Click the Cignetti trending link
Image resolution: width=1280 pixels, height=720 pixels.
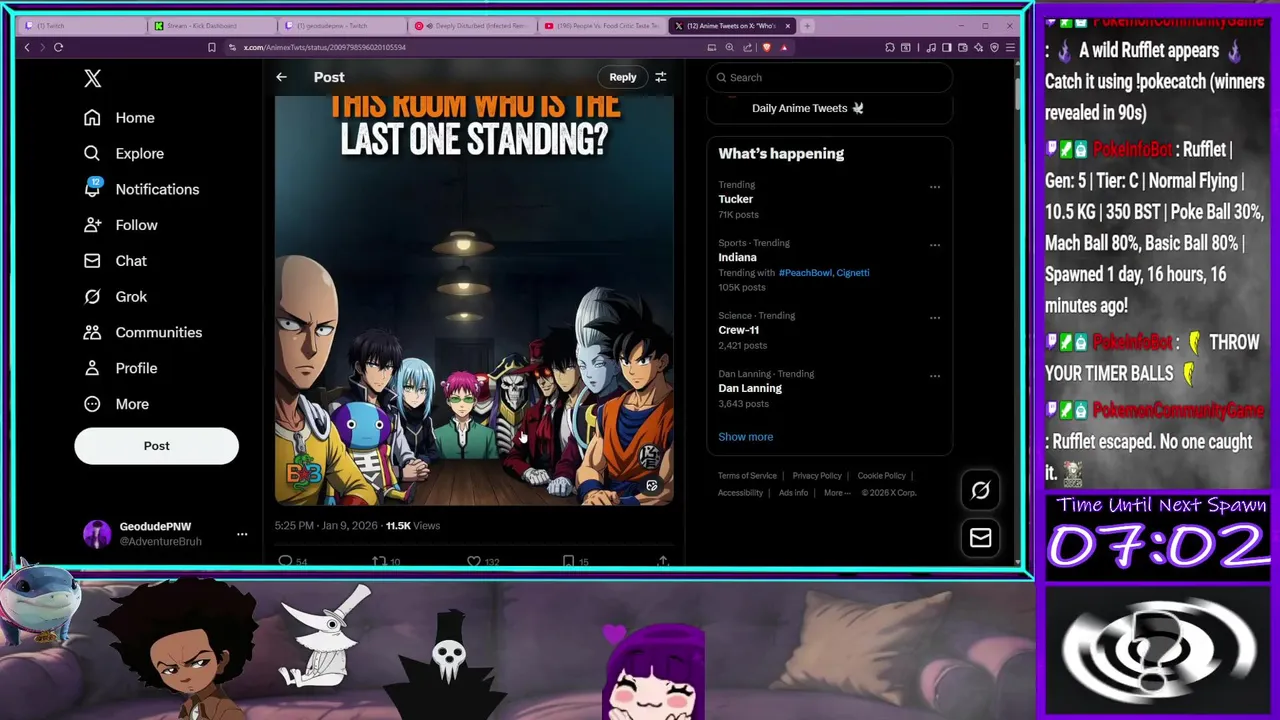(x=853, y=273)
